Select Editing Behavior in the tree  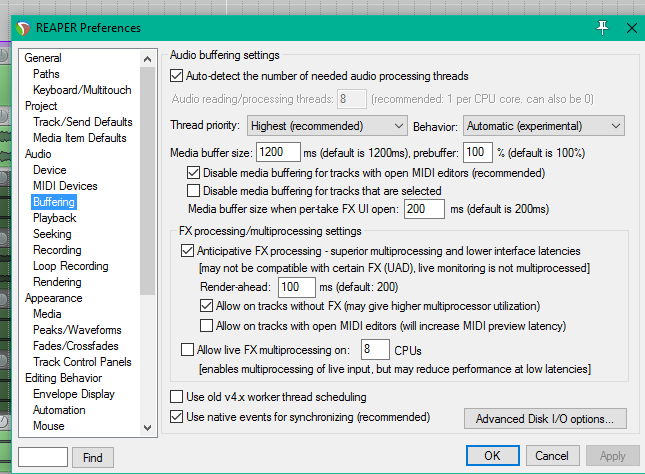(63, 379)
